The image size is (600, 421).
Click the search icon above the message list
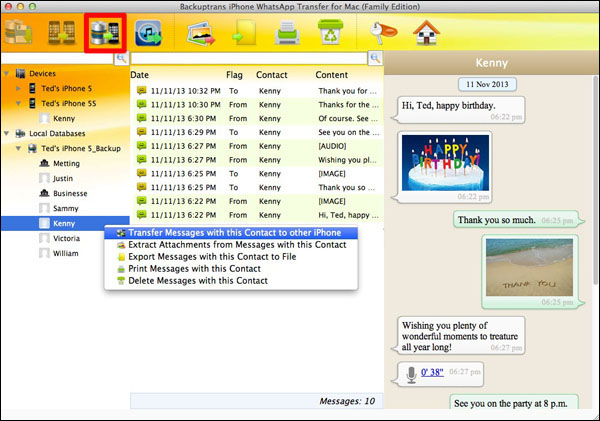point(375,58)
